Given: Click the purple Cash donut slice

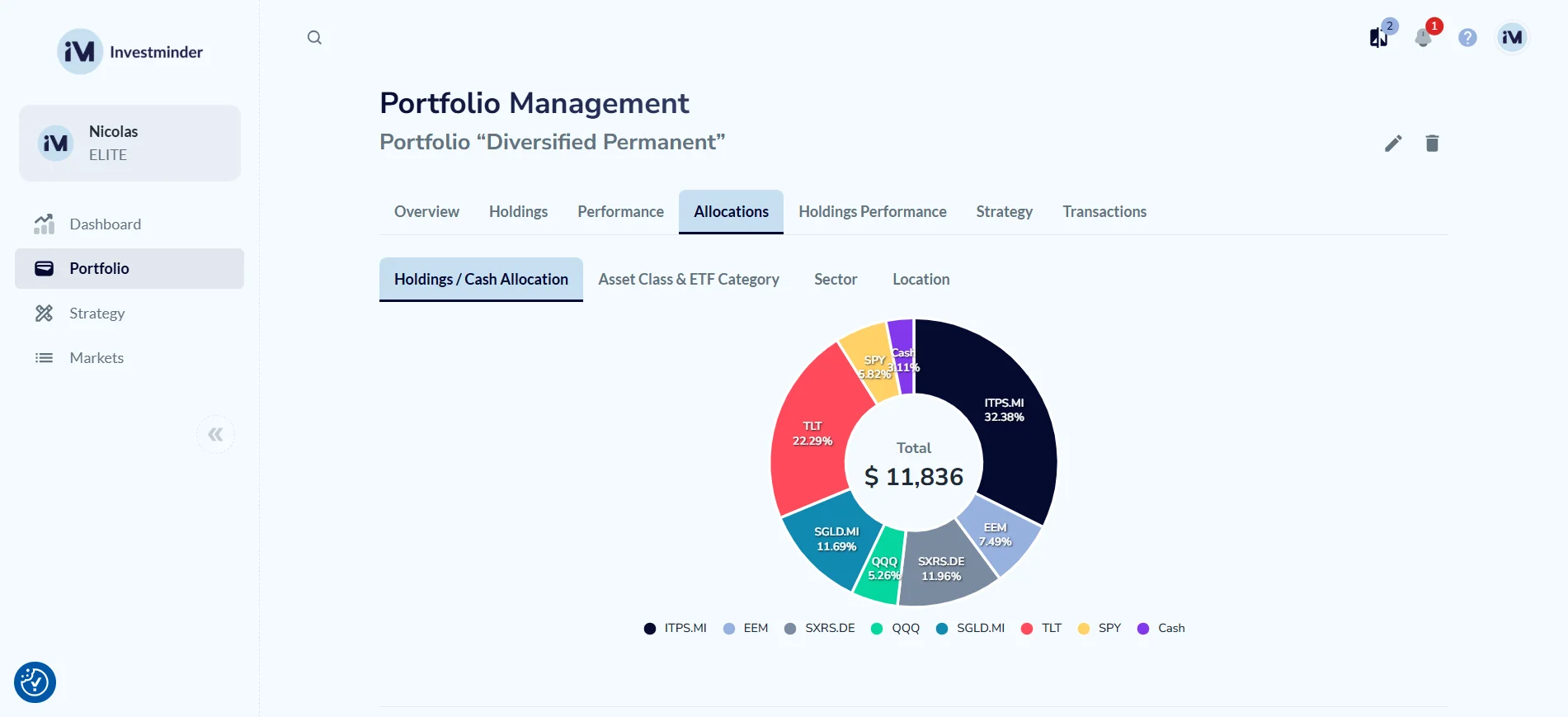Looking at the screenshot, I should (903, 359).
